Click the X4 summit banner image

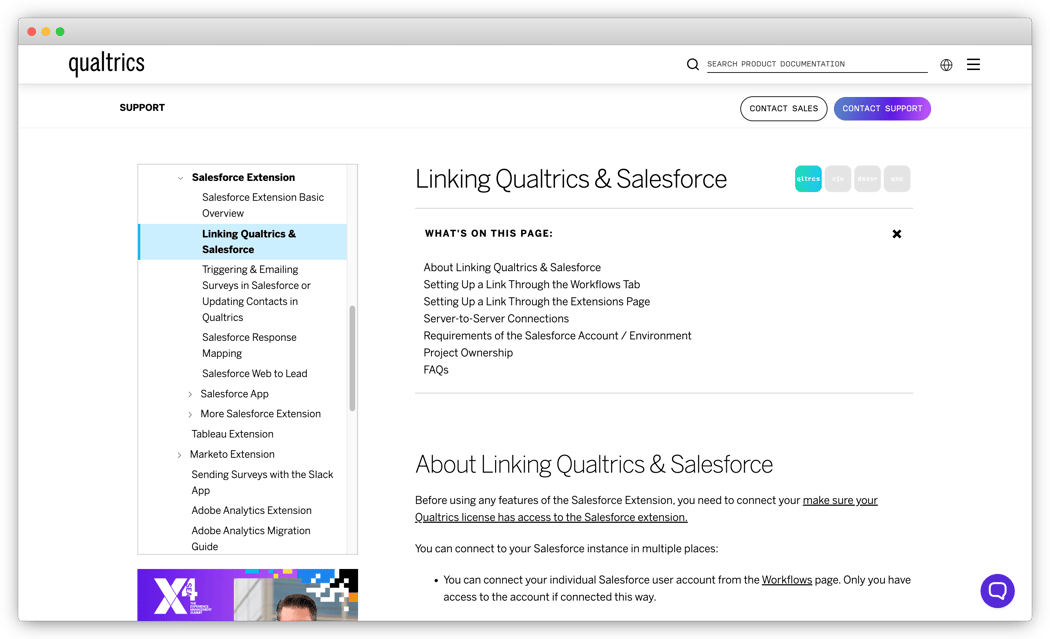click(x=247, y=595)
